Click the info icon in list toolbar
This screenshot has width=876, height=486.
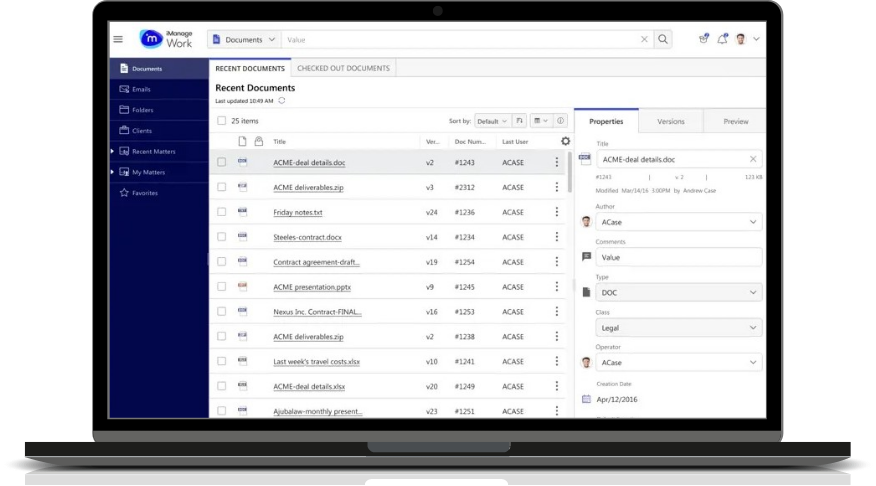click(x=560, y=121)
